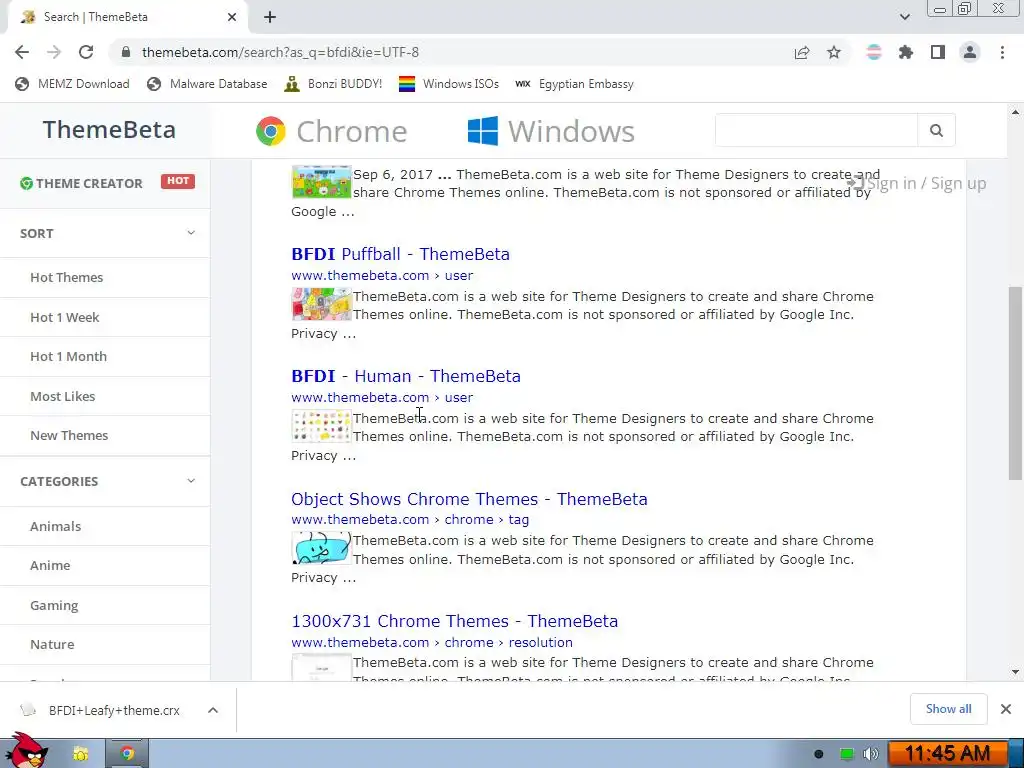Open the Angry Birds start button
The height and width of the screenshot is (768, 1024).
click(x=26, y=751)
